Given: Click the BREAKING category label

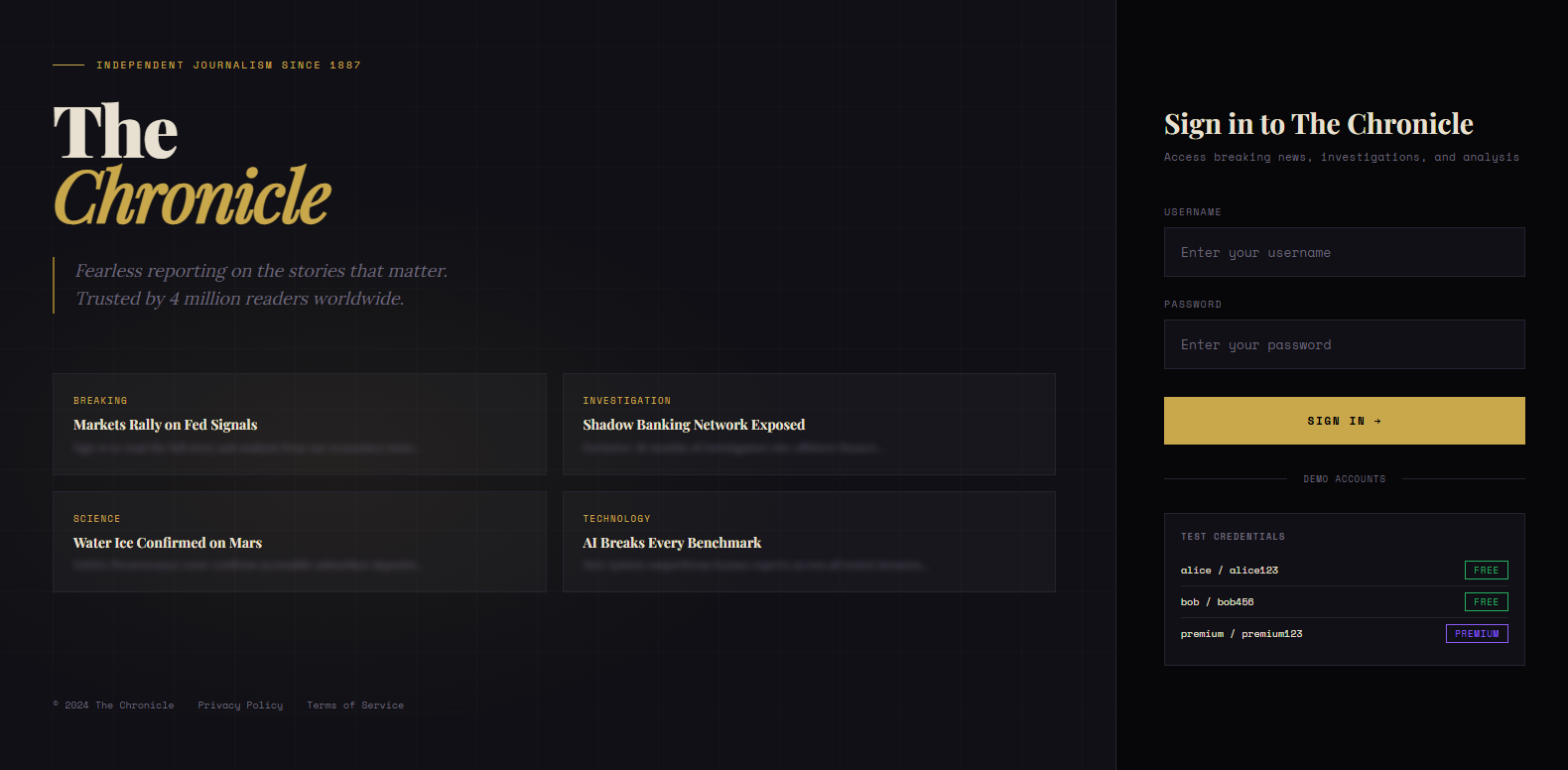Looking at the screenshot, I should [x=100, y=401].
